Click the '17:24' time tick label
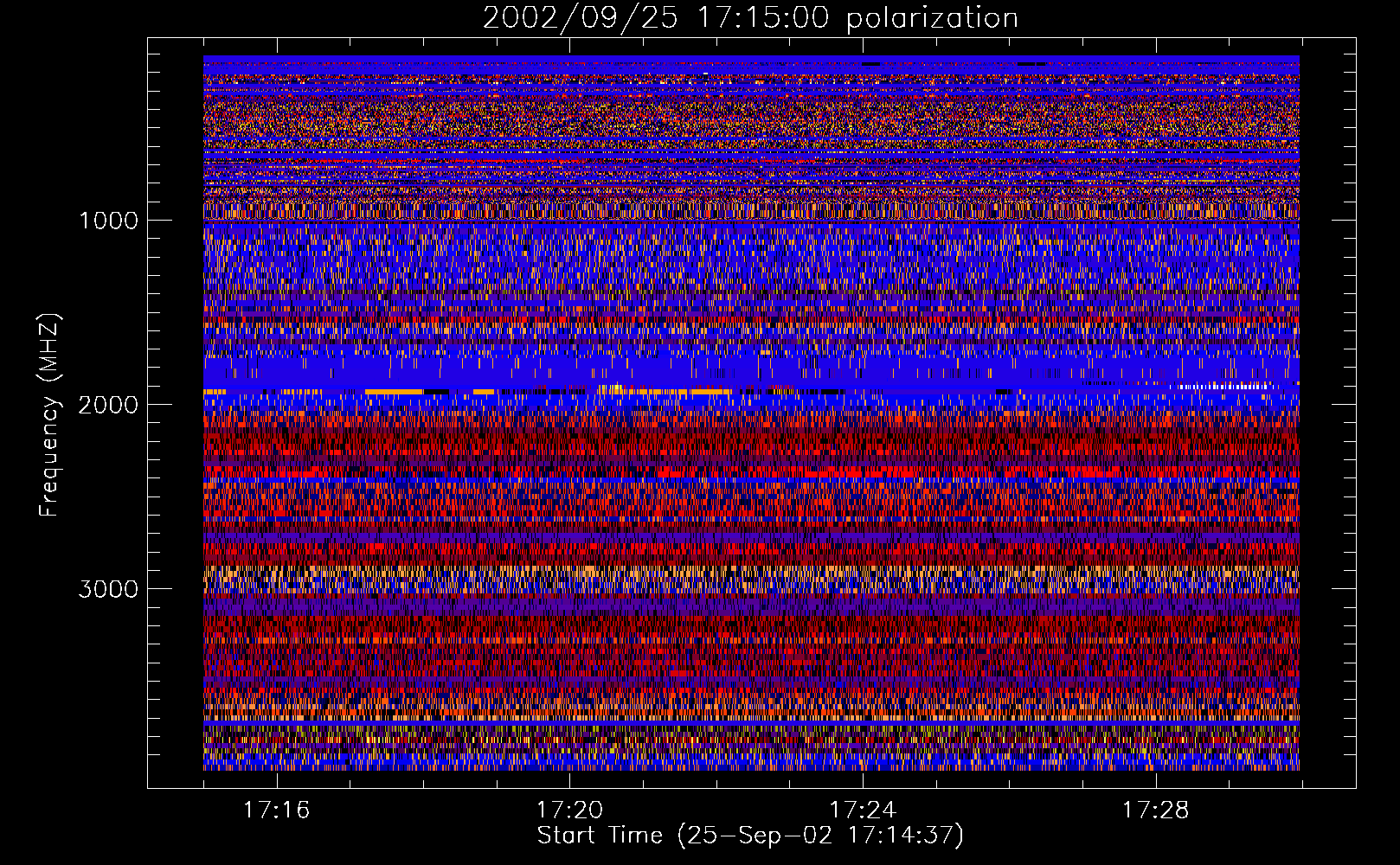 pos(863,811)
